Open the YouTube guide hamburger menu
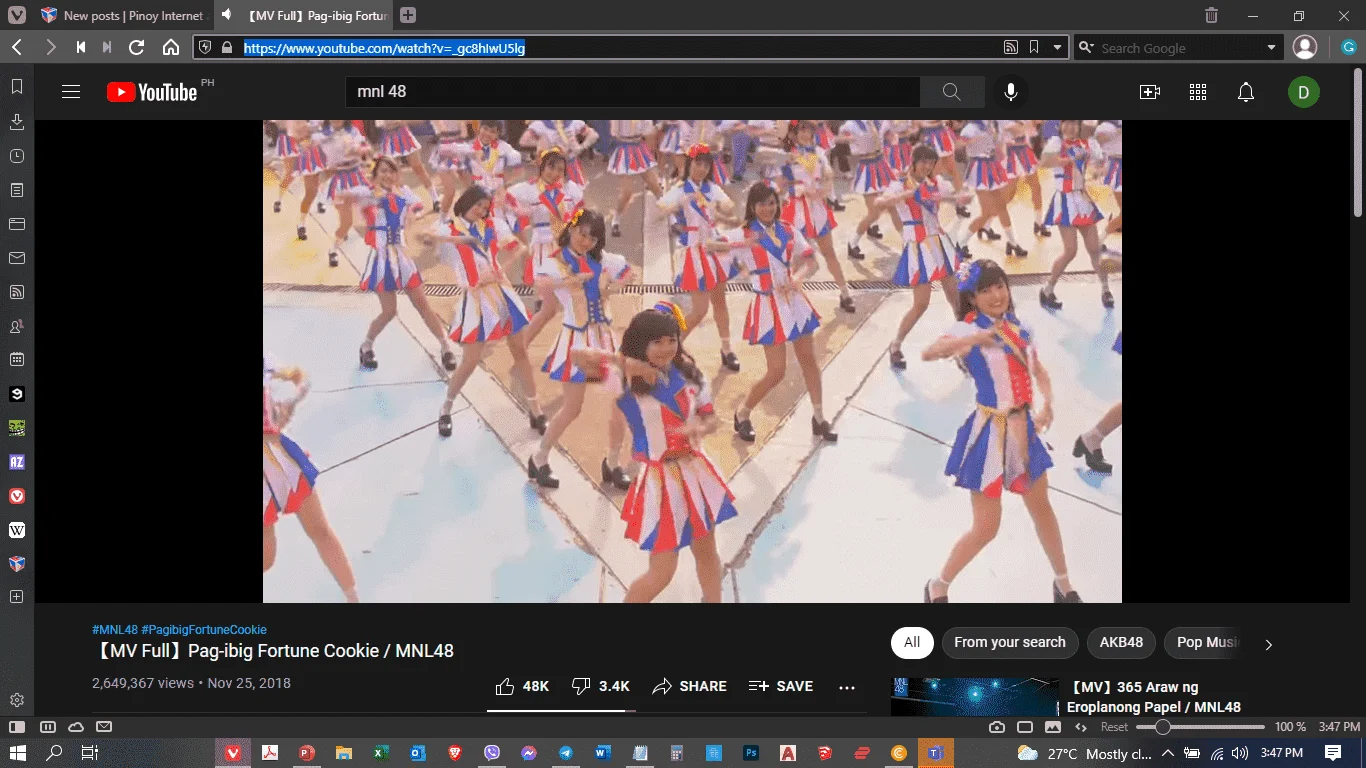The image size is (1366, 768). [71, 92]
